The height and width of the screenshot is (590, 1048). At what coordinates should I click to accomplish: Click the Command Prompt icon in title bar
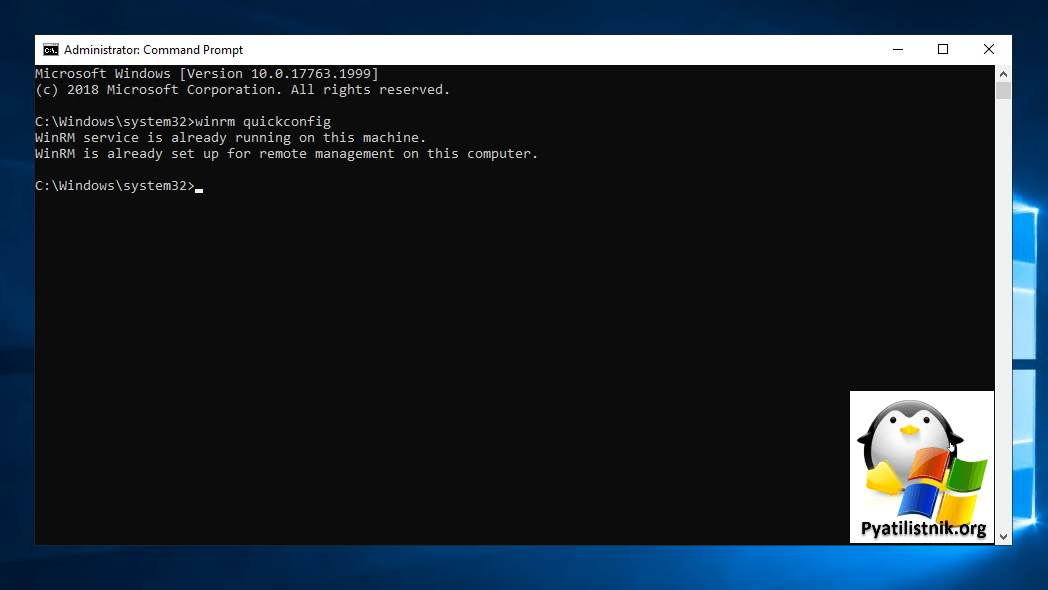[50, 50]
